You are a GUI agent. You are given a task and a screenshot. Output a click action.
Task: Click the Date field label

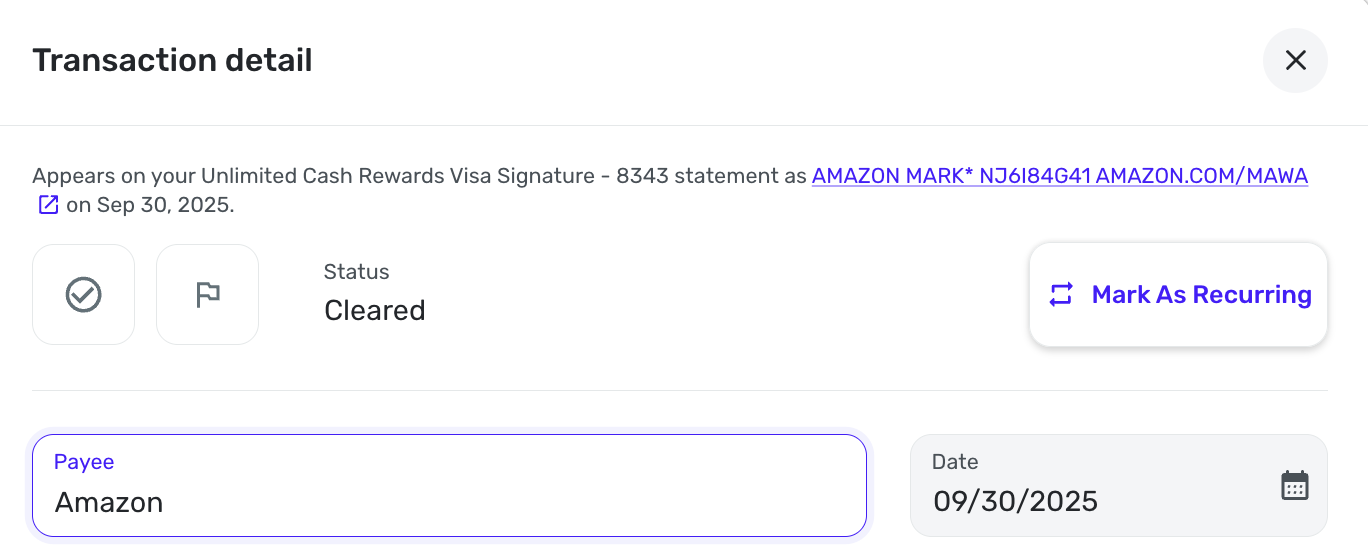(x=954, y=462)
